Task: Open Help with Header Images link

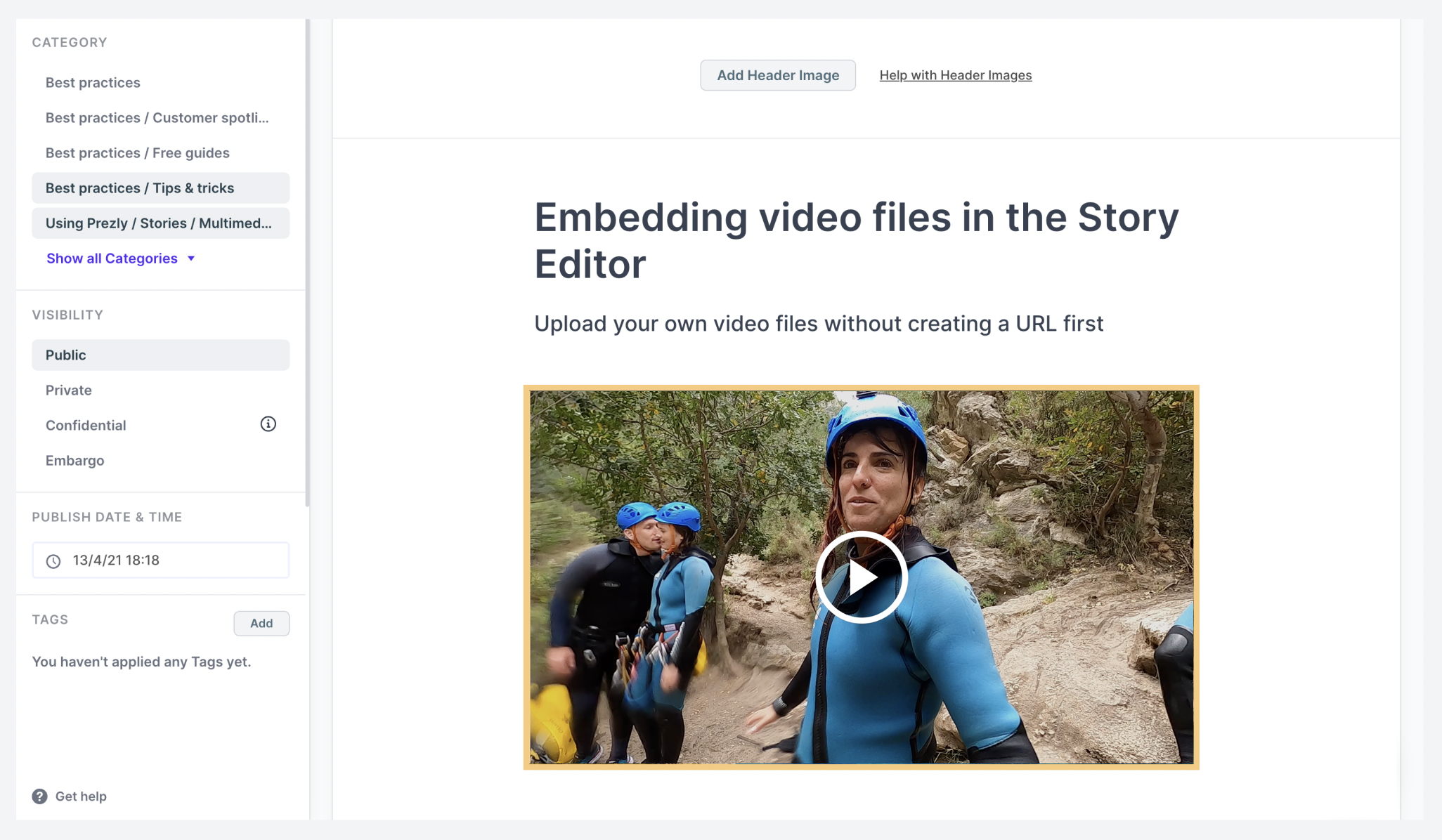Action: tap(956, 75)
